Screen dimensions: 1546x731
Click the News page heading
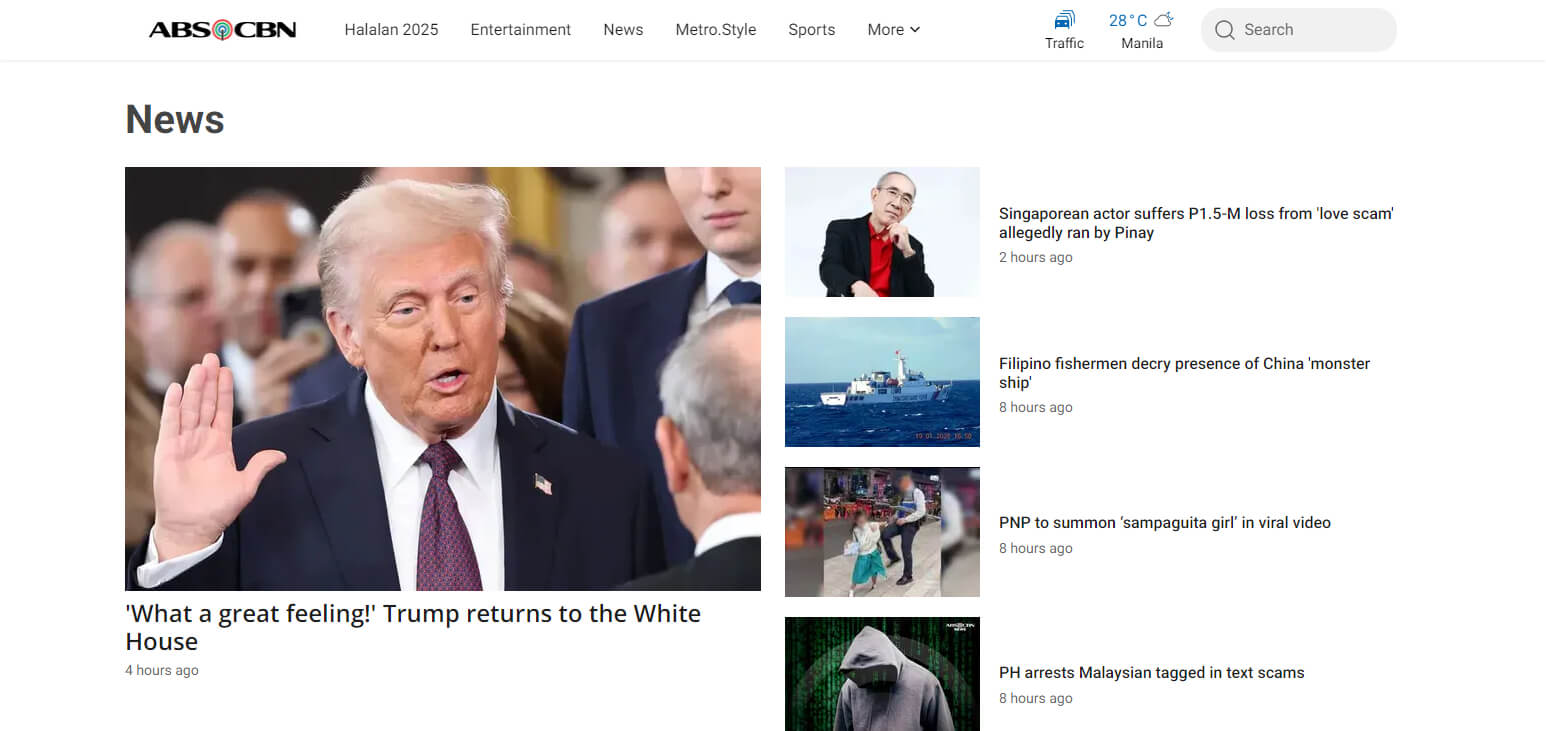pyautogui.click(x=175, y=119)
